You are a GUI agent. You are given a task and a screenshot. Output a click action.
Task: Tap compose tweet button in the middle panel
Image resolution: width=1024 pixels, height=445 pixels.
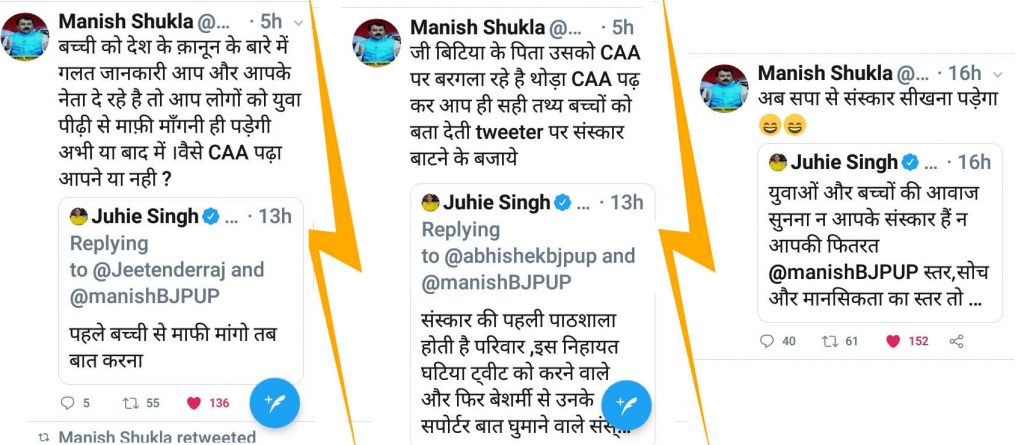[626, 405]
